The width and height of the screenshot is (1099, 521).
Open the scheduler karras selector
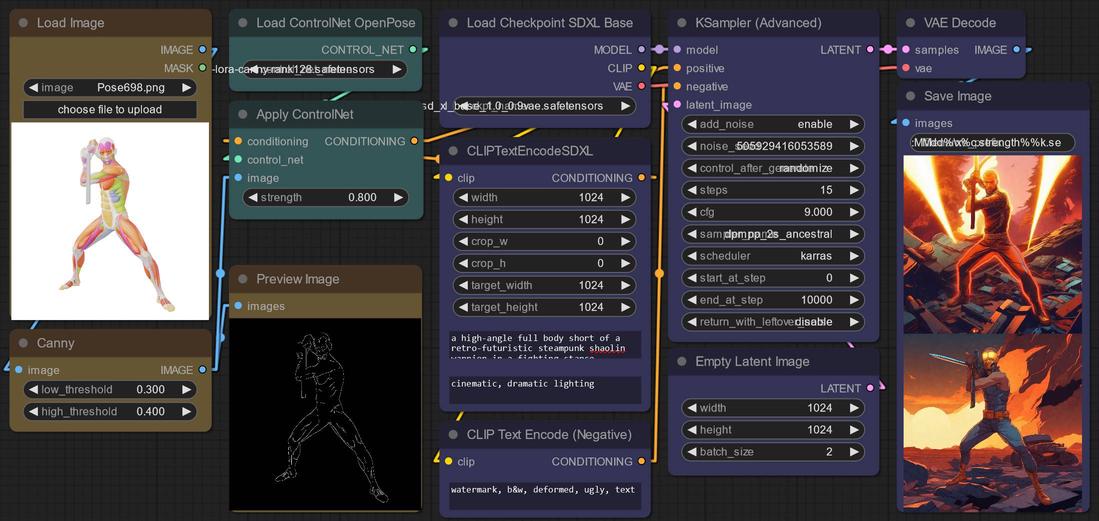pyautogui.click(x=772, y=256)
